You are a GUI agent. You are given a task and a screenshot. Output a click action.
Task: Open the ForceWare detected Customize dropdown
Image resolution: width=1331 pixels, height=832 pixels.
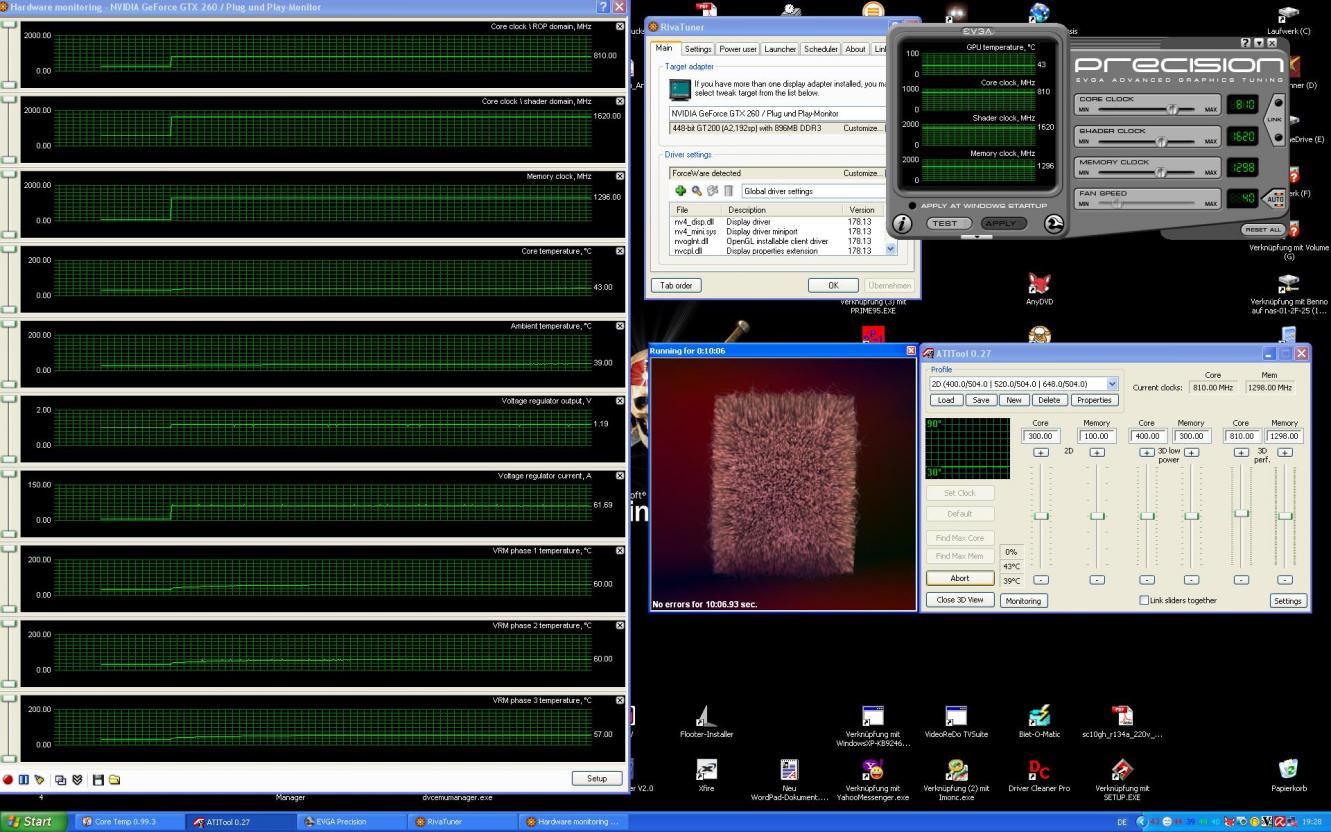(x=863, y=173)
